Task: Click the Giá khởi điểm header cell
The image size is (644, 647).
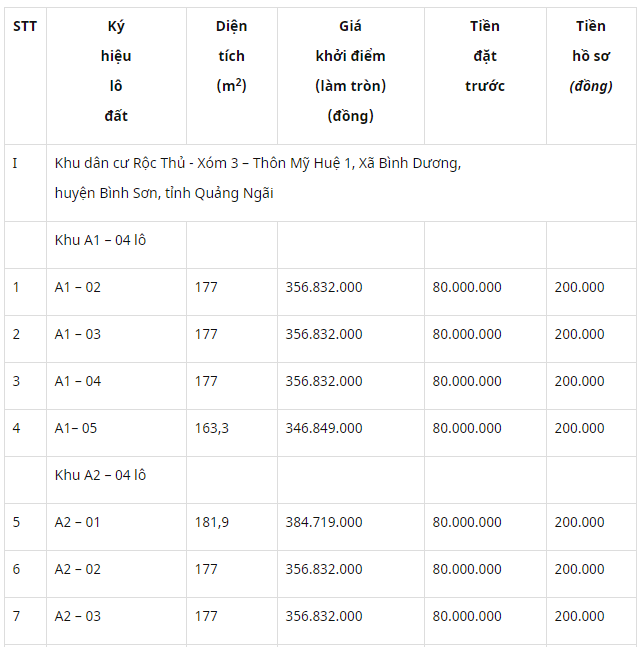Action: (350, 71)
